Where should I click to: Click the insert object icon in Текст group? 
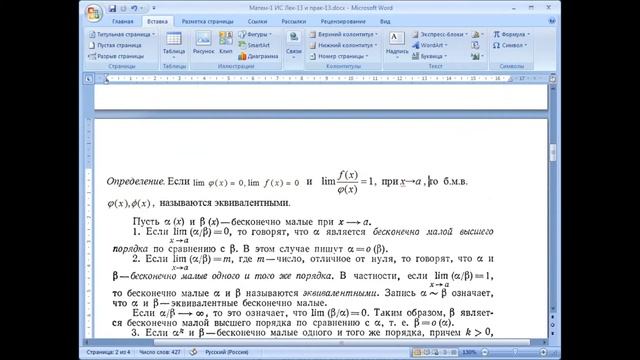click(477, 56)
